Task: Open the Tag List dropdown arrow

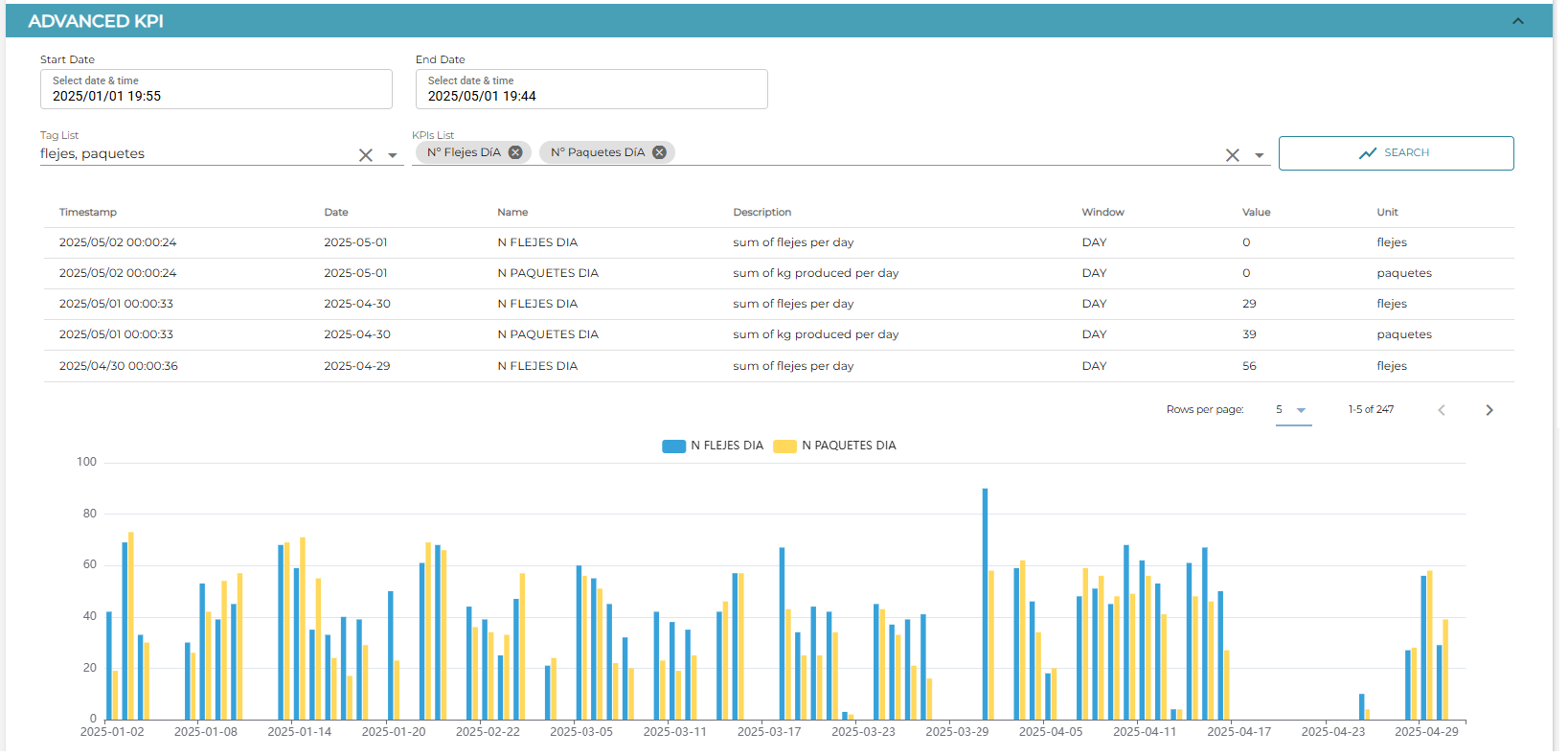Action: point(393,155)
